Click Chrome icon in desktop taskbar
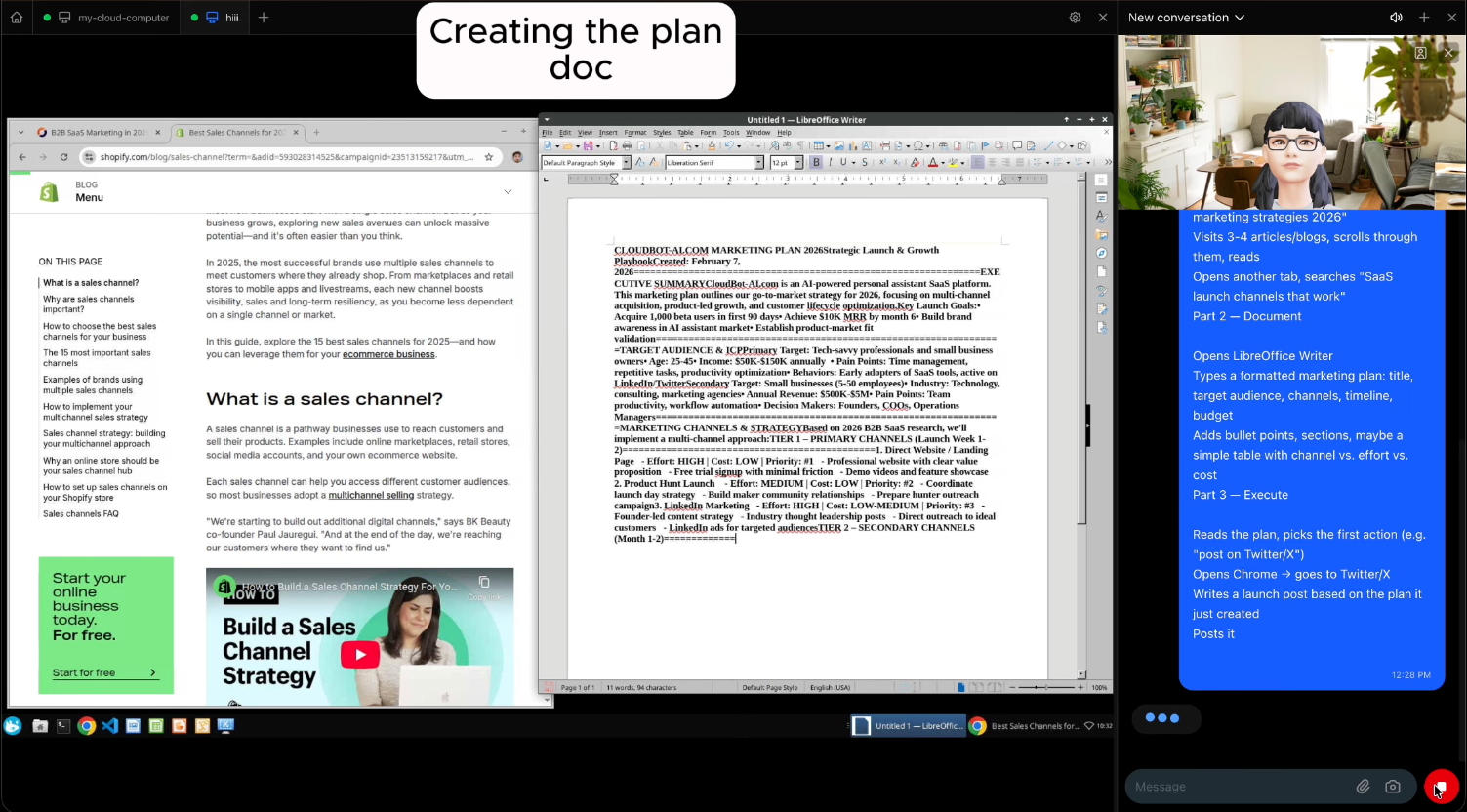Screen dimensions: 1467x812 [87, 726]
